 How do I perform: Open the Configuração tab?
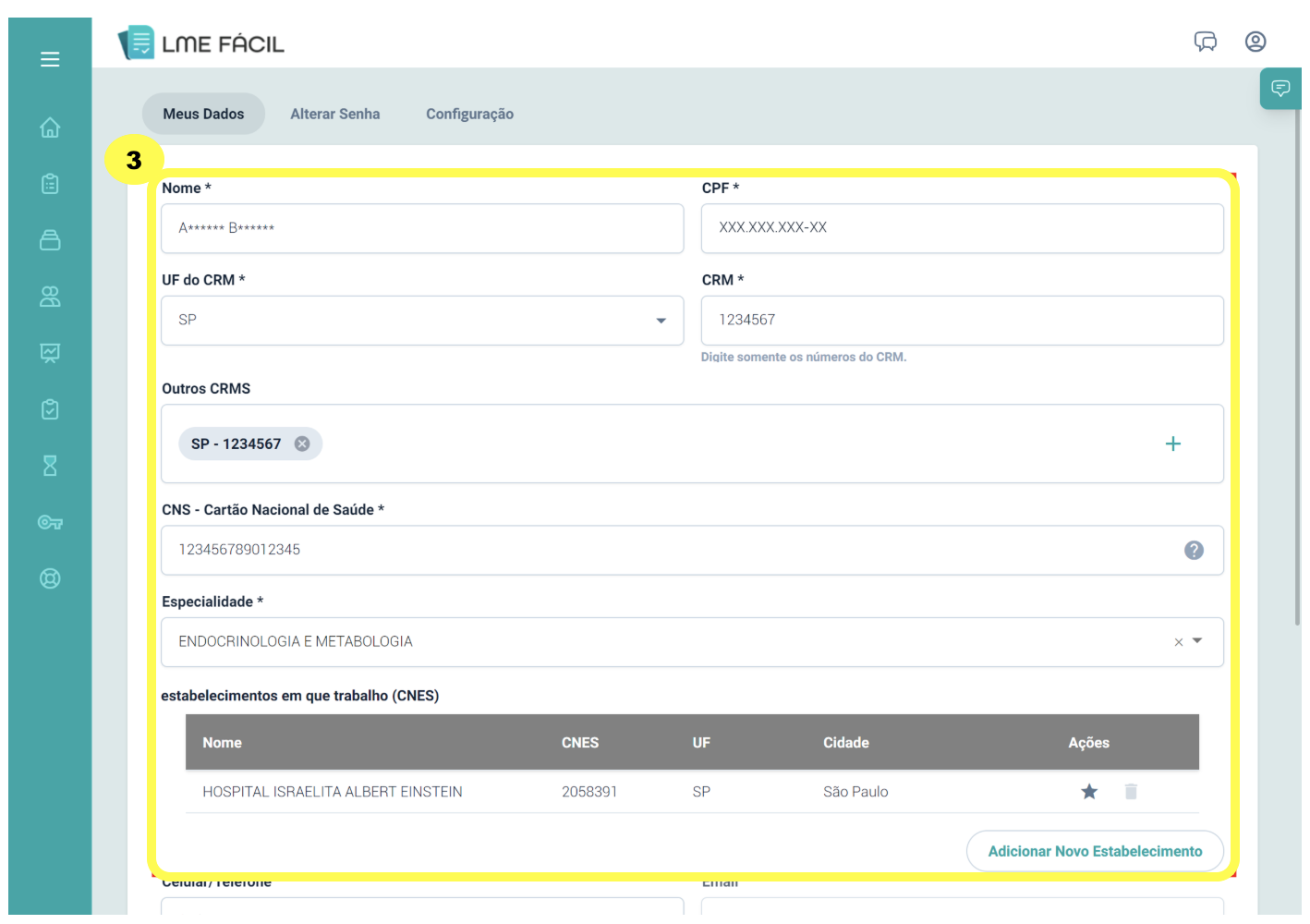click(469, 115)
